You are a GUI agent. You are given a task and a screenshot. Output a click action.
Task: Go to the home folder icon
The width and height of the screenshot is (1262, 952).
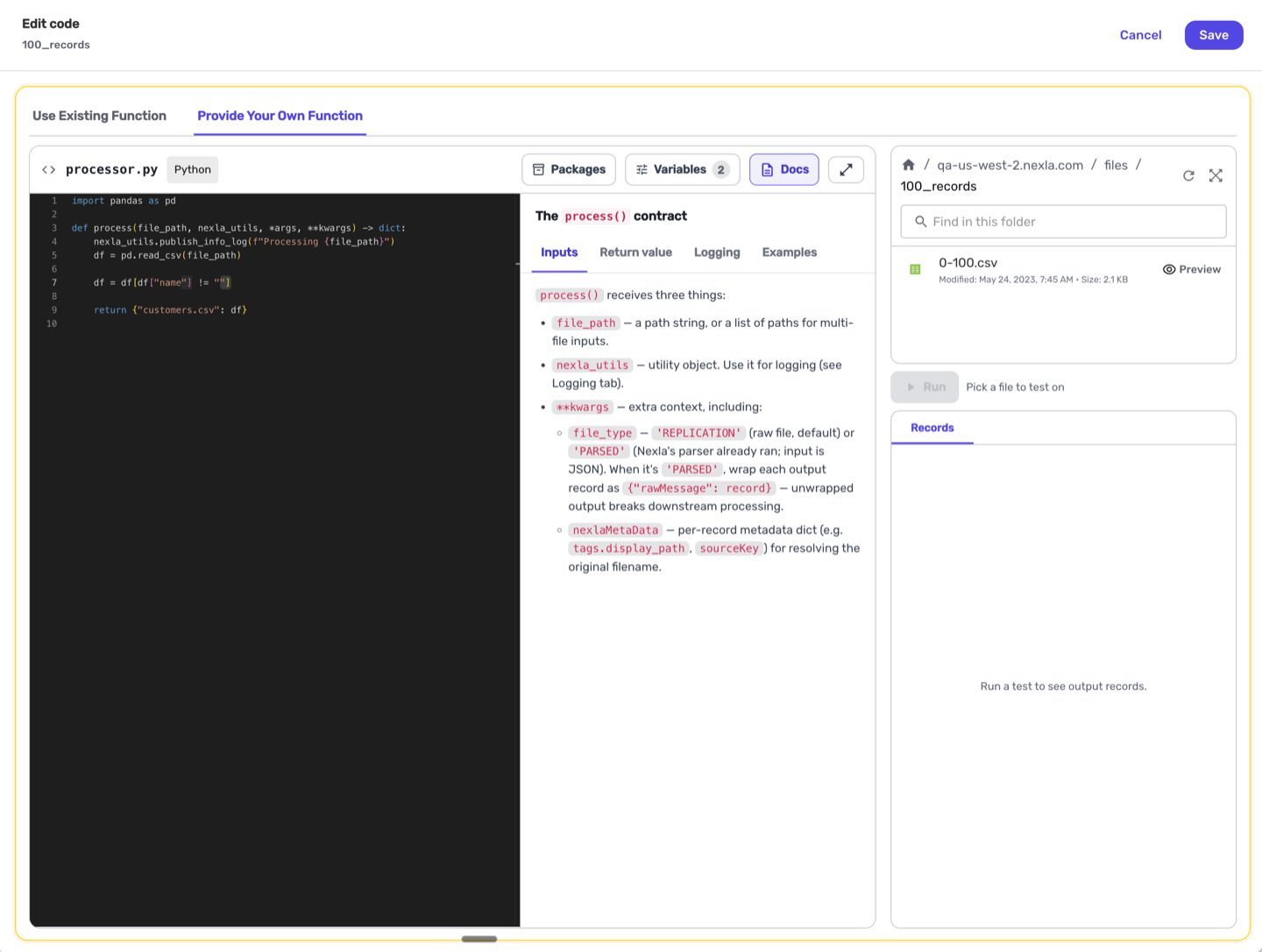pyautogui.click(x=909, y=165)
